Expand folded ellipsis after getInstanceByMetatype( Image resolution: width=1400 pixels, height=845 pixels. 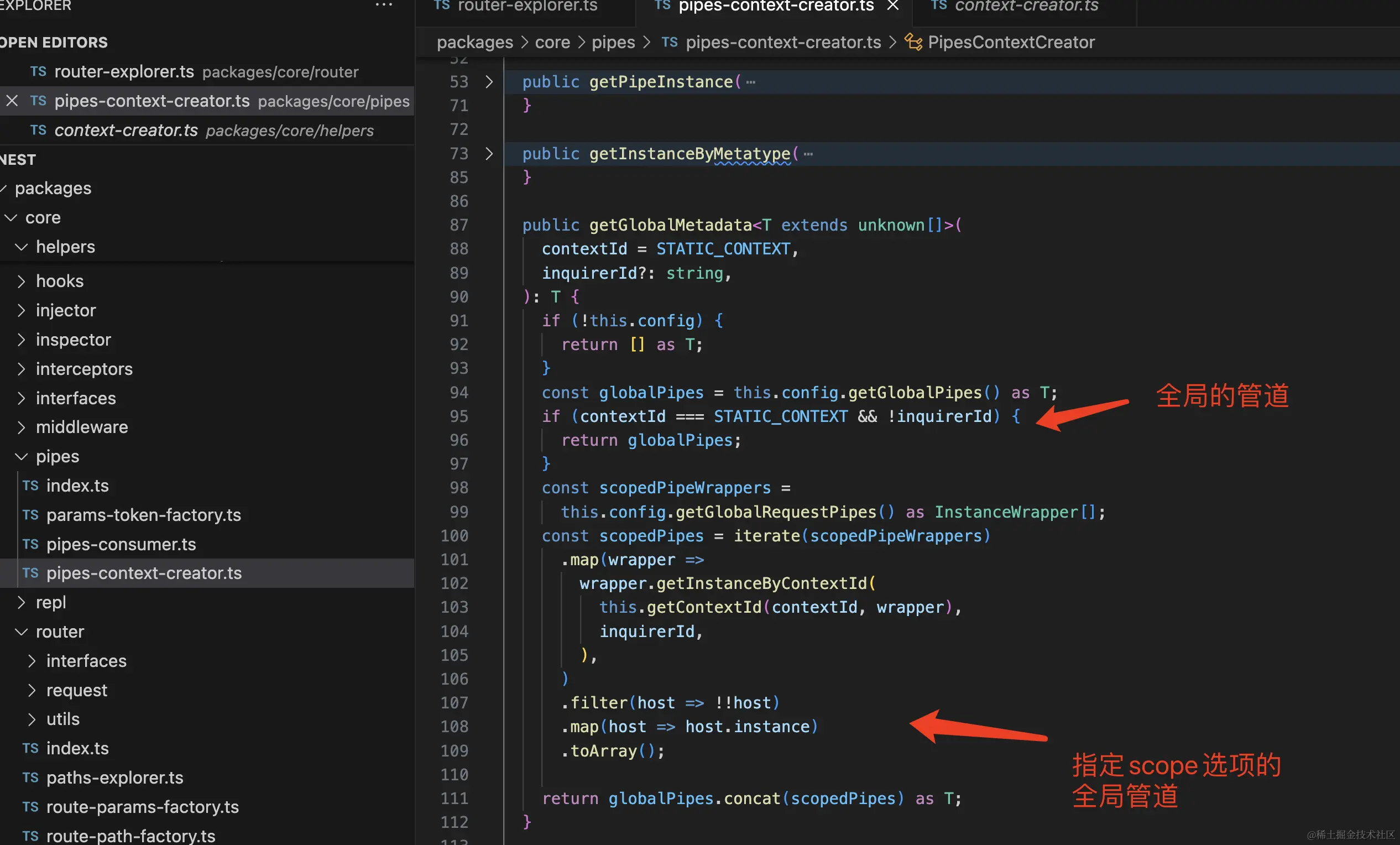[808, 154]
